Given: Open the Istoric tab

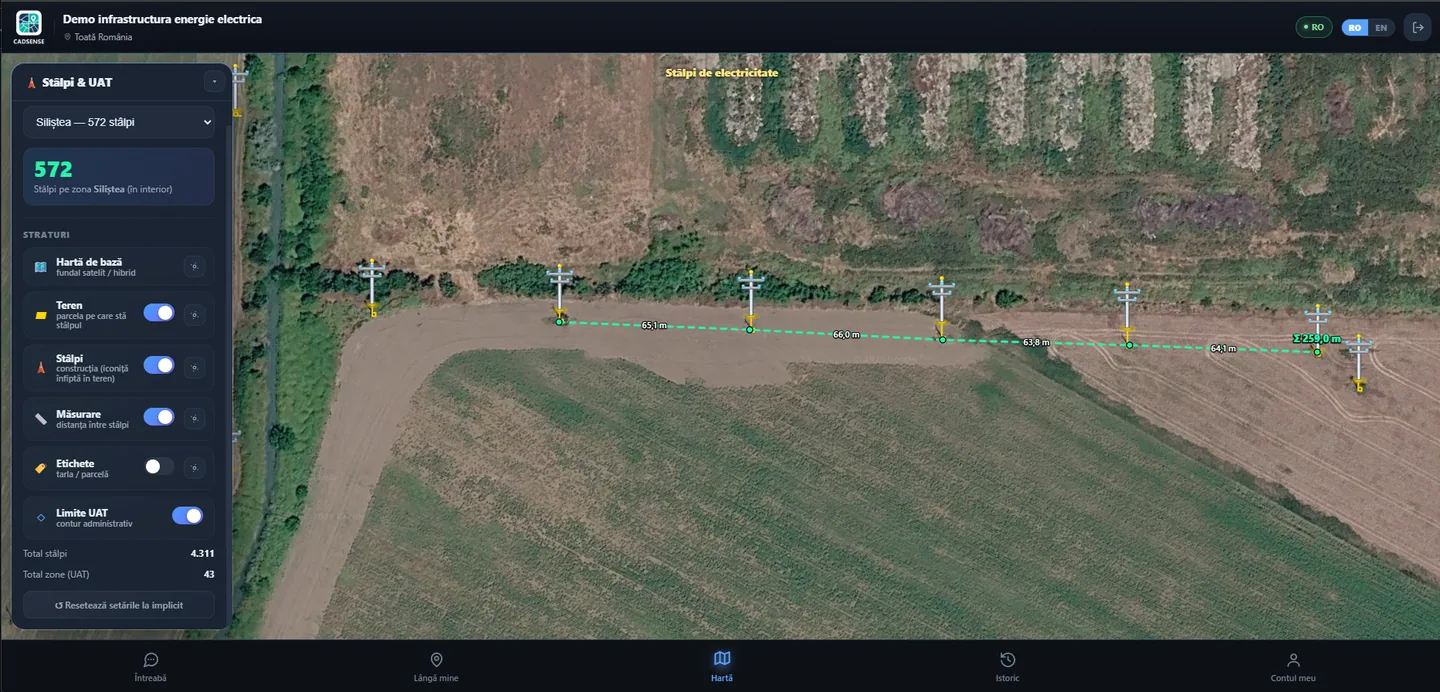Looking at the screenshot, I should click(1007, 667).
